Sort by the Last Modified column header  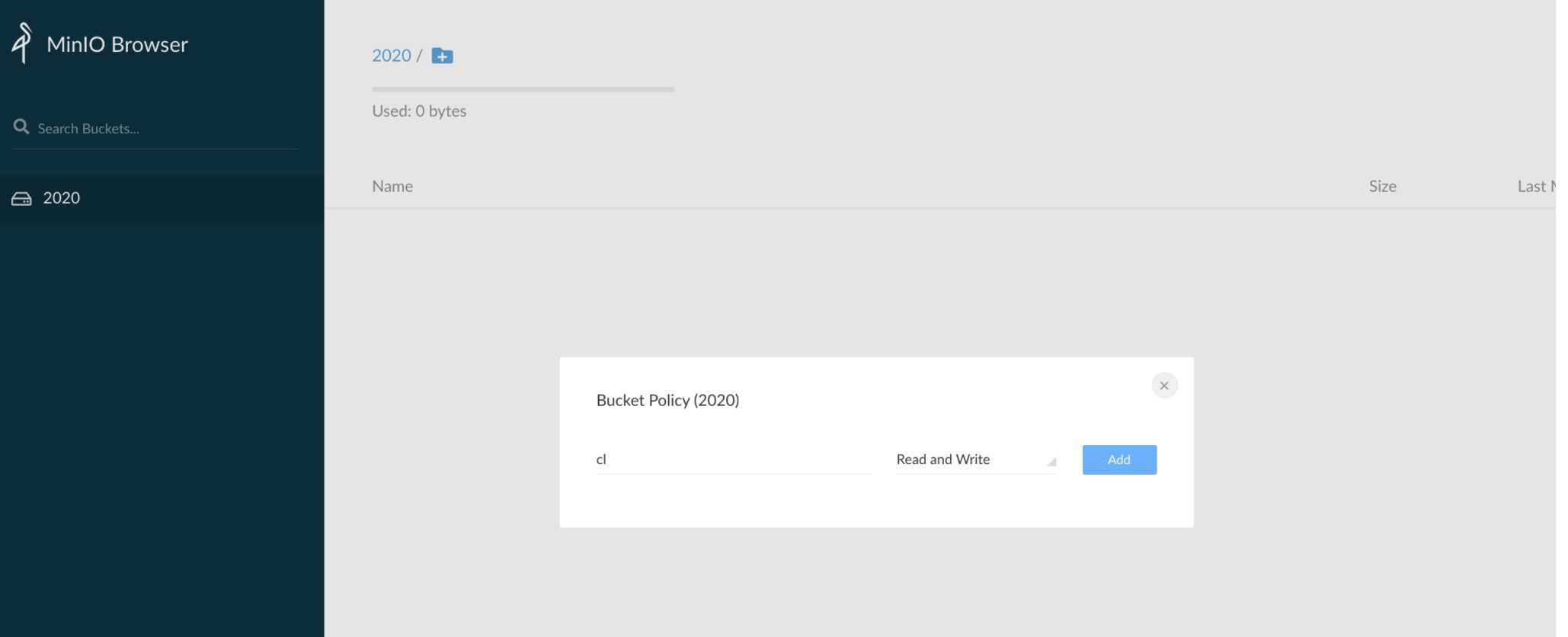point(1537,187)
